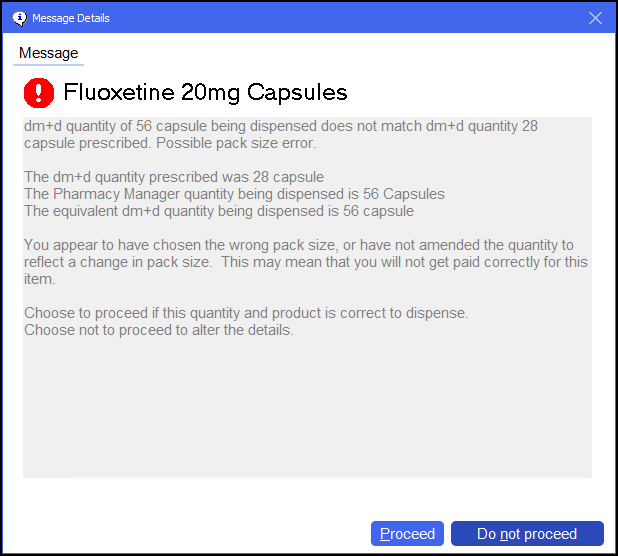The height and width of the screenshot is (556, 618).
Task: Click line 'Choose to proceed if this quantity'
Action: click(x=246, y=313)
